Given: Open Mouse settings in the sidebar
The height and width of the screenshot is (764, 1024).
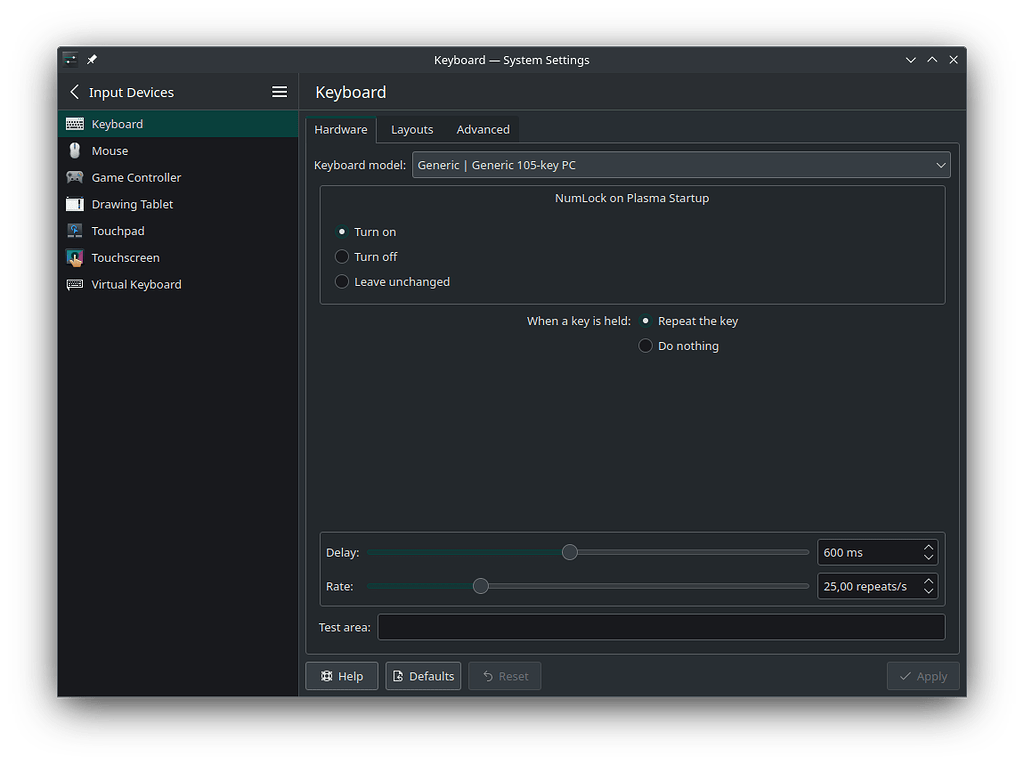Looking at the screenshot, I should coord(110,150).
